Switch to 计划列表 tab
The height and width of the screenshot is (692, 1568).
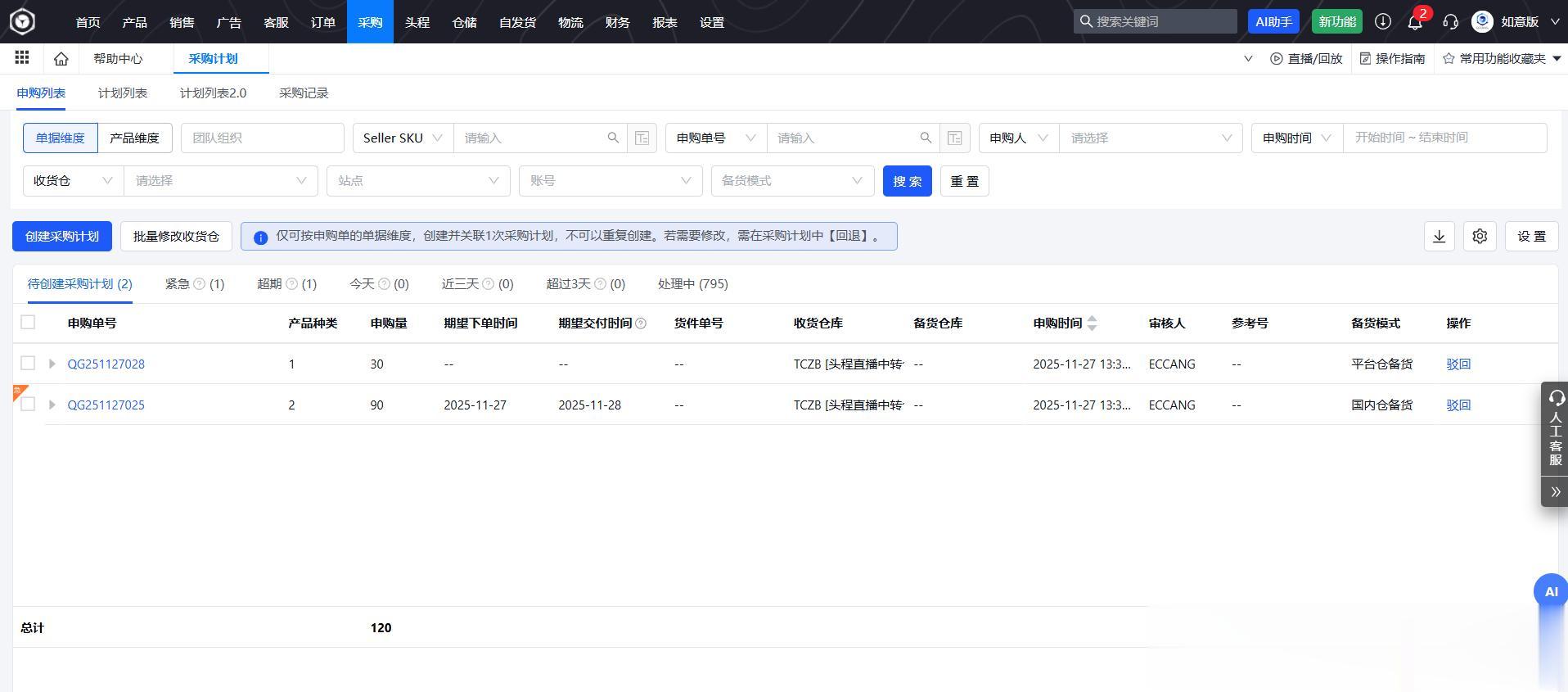123,93
